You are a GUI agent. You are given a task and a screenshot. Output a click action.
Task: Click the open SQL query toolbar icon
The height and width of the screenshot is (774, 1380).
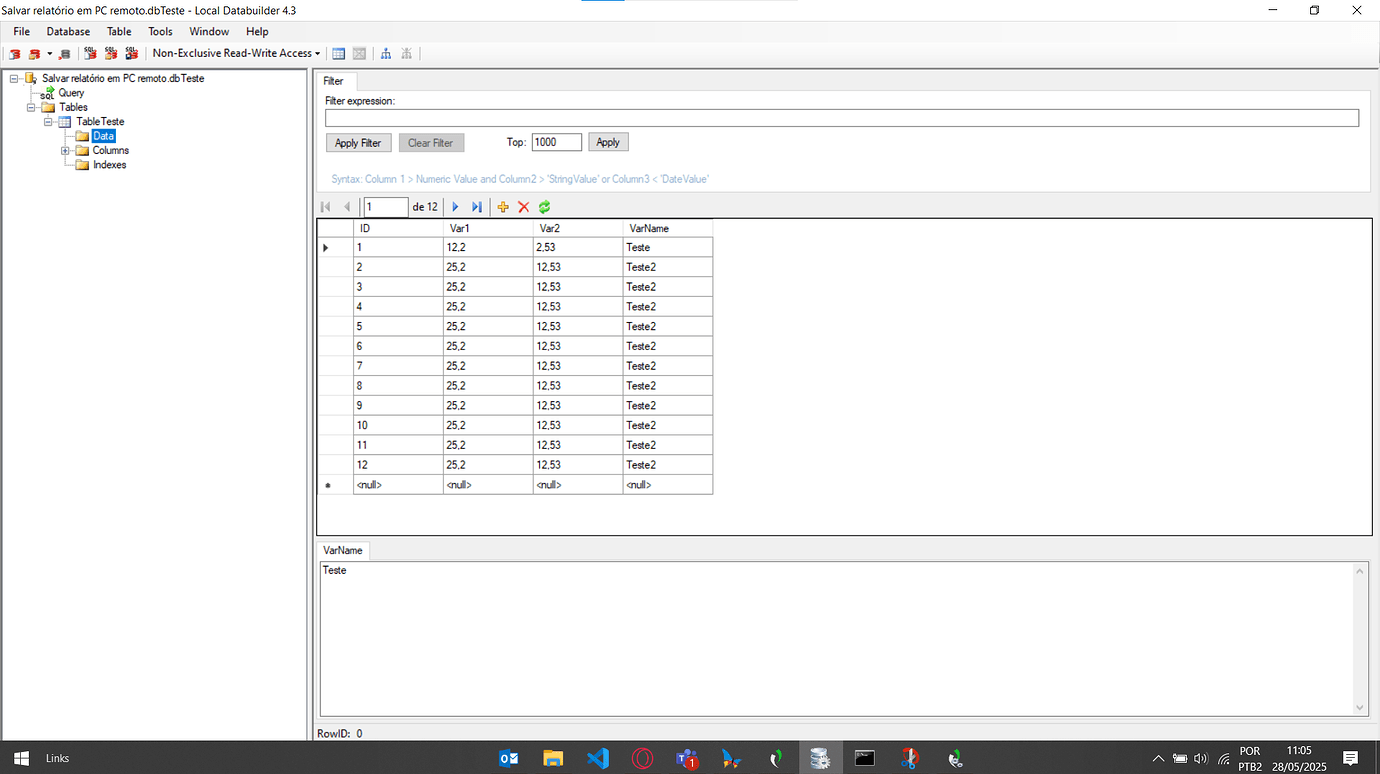(x=111, y=54)
